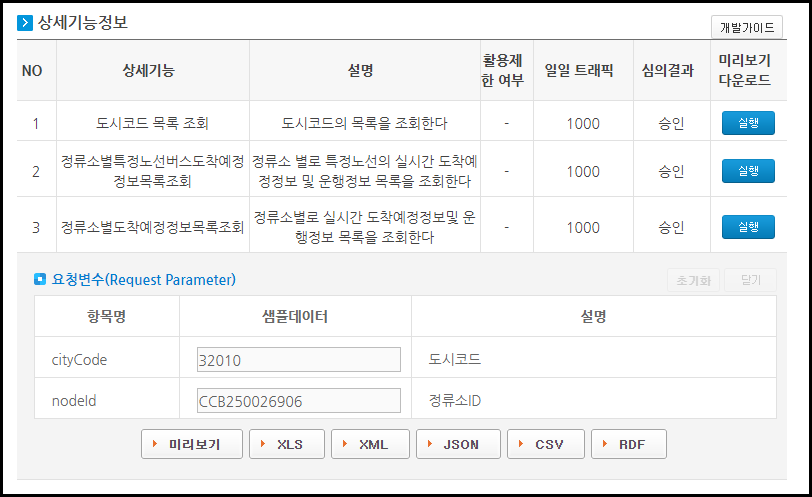Click the 초기화 reset button

[693, 280]
